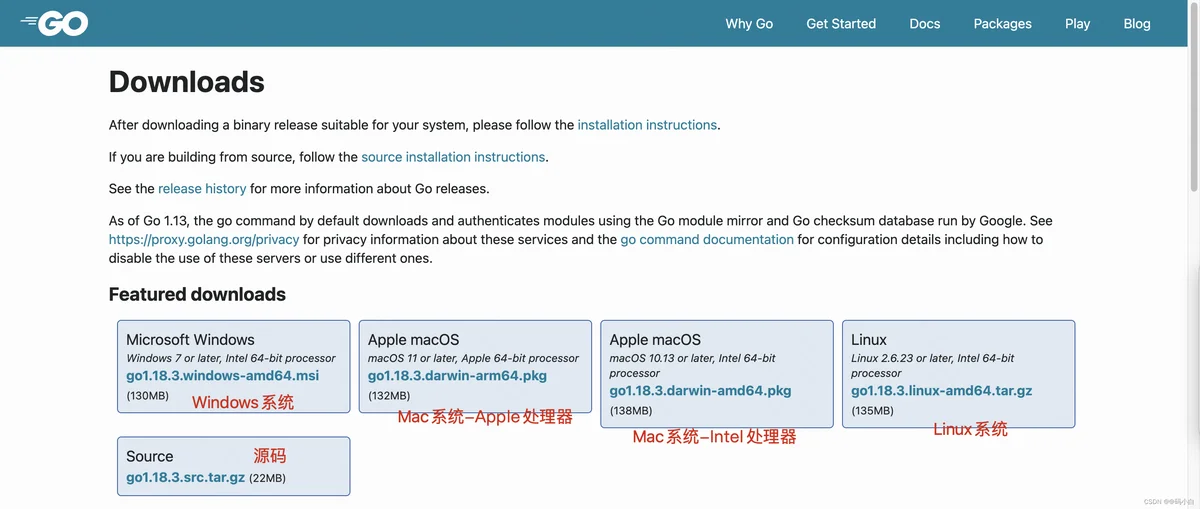This screenshot has width=1200, height=509.
Task: Download go1.18.3.darwin-arm64.pkg
Action: tap(457, 376)
